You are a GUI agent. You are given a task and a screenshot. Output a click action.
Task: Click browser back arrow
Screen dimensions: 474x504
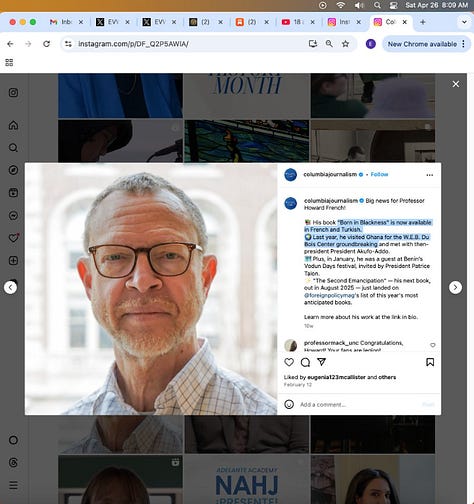[x=10, y=44]
